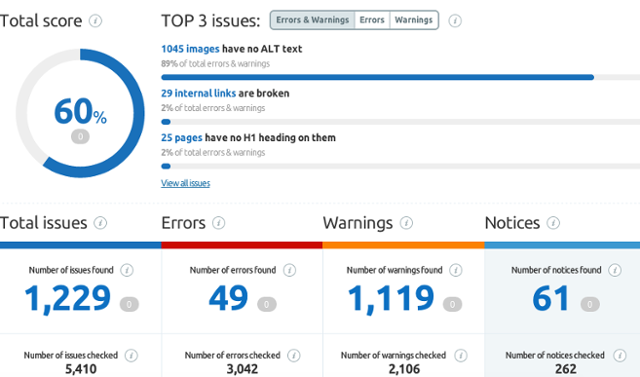Image resolution: width=640 pixels, height=377 pixels.
Task: Info icon beside Number of errors checked
Action: (293, 355)
